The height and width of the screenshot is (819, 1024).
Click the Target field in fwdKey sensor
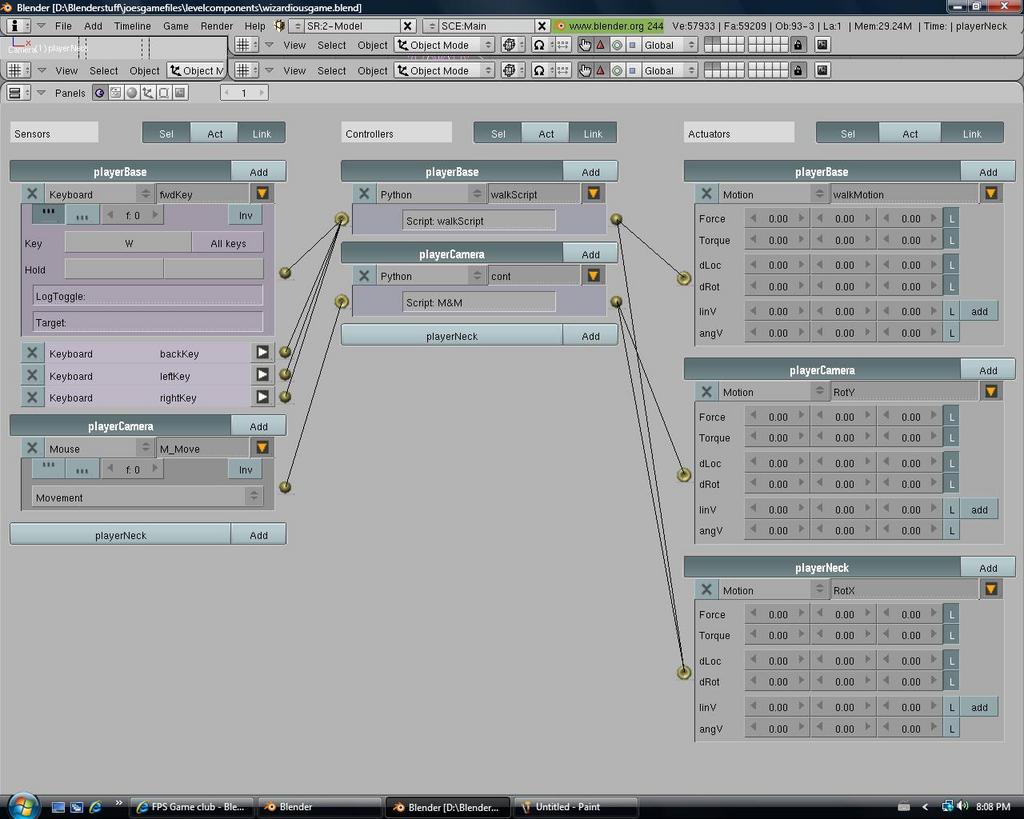pyautogui.click(x=148, y=322)
